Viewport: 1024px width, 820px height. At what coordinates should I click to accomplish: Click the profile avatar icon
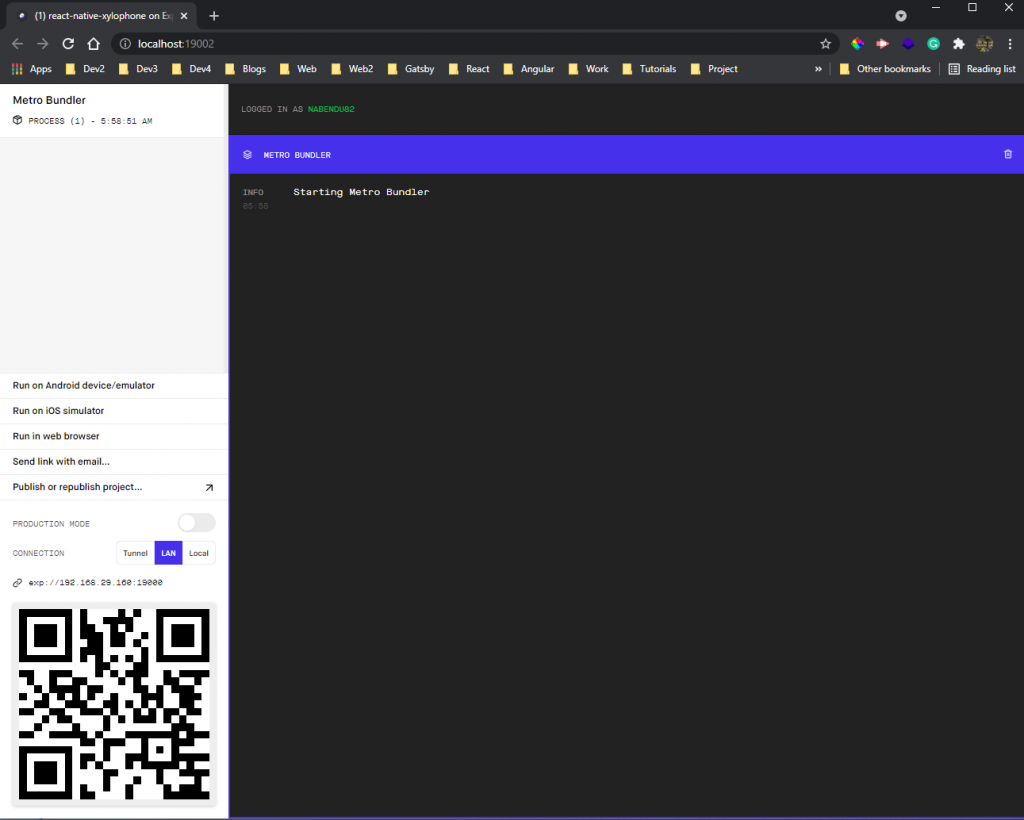click(x=984, y=44)
